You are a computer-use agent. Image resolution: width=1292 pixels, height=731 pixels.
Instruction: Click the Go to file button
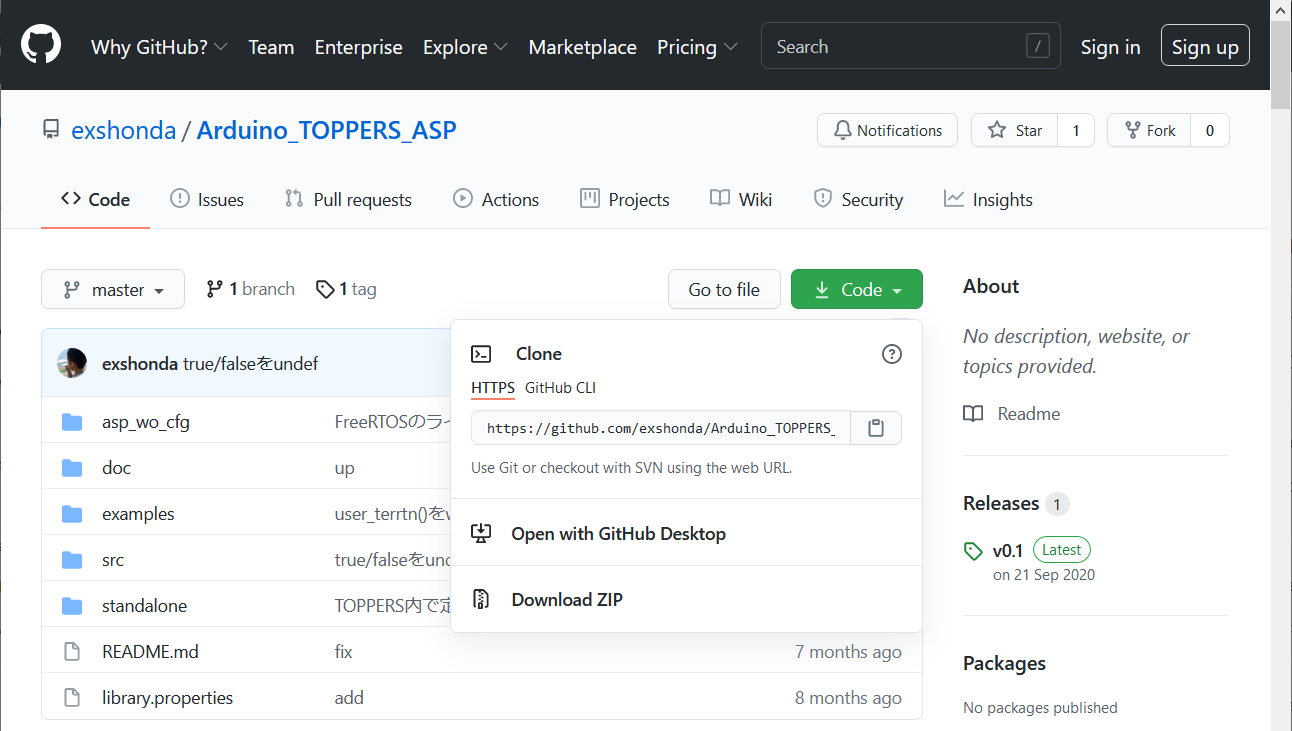pos(724,289)
